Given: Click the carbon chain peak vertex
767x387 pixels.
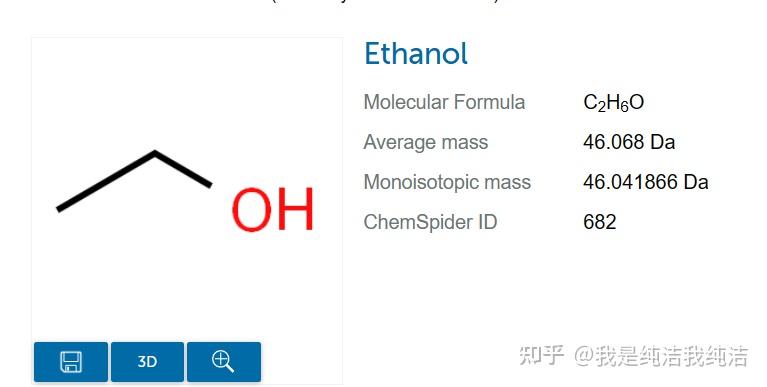Looking at the screenshot, I should click(155, 154).
